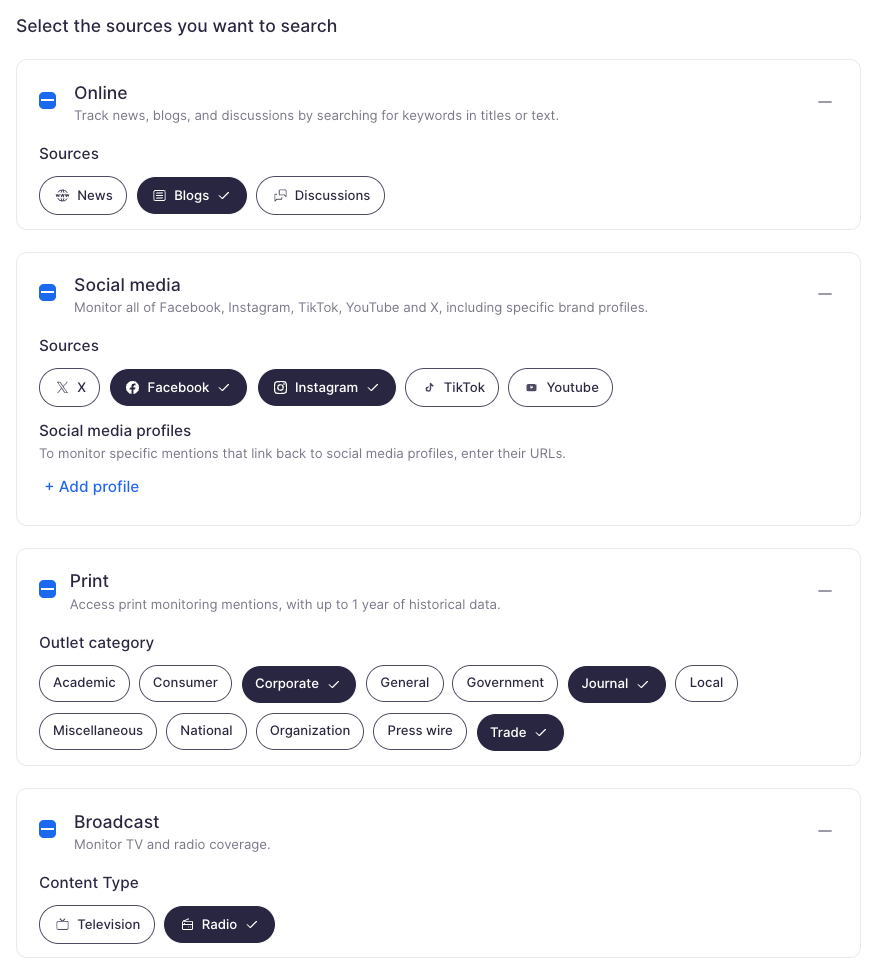Enable the TikTok source chip
The image size is (874, 976).
452,388
